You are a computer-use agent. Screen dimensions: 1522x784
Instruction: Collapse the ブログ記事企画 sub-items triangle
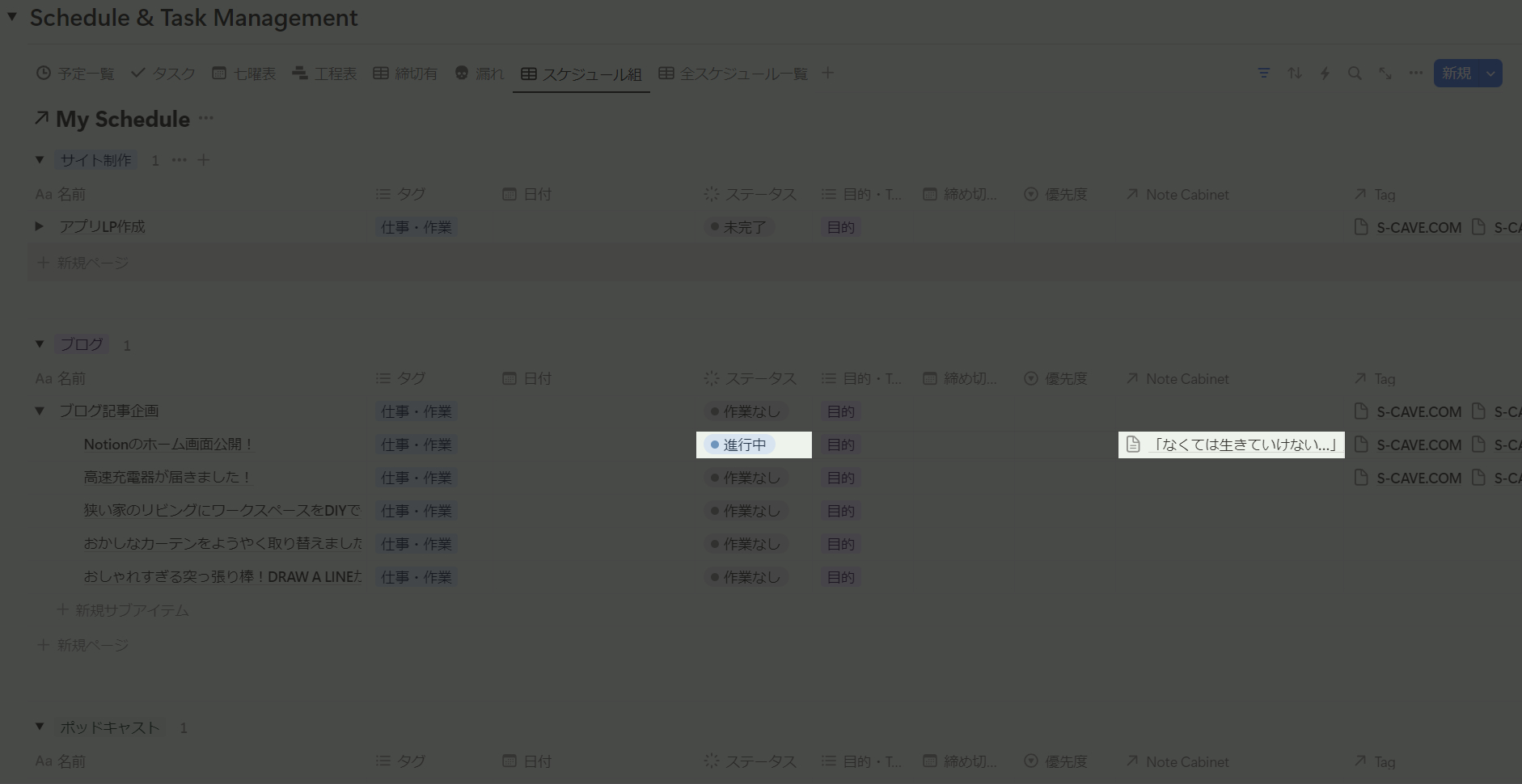pos(40,411)
